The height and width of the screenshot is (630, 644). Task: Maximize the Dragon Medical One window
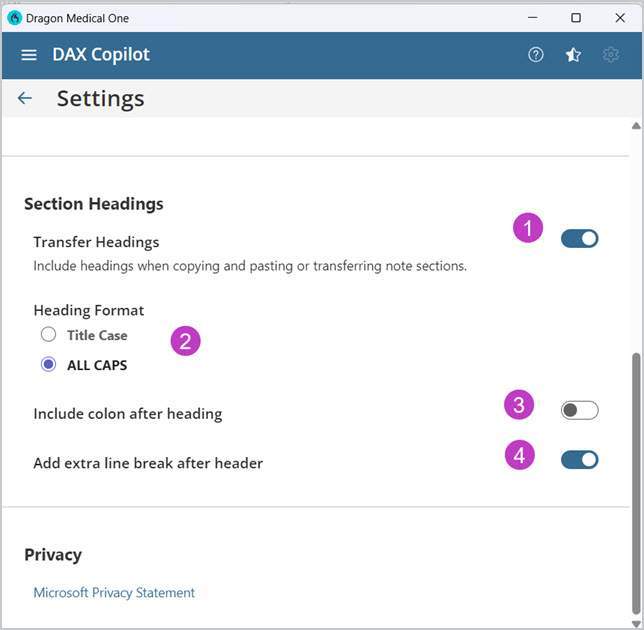pos(576,18)
